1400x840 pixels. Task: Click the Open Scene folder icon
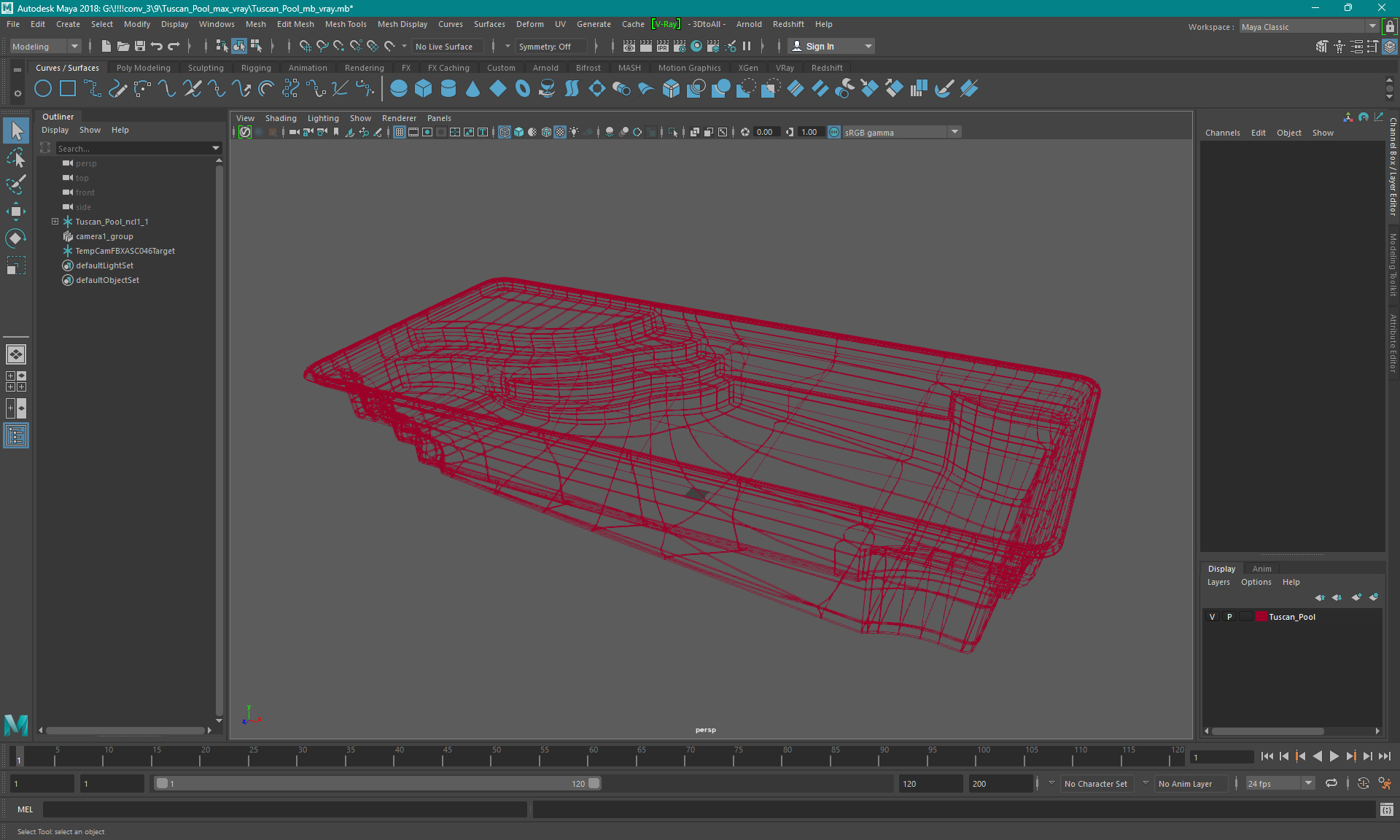click(x=123, y=46)
